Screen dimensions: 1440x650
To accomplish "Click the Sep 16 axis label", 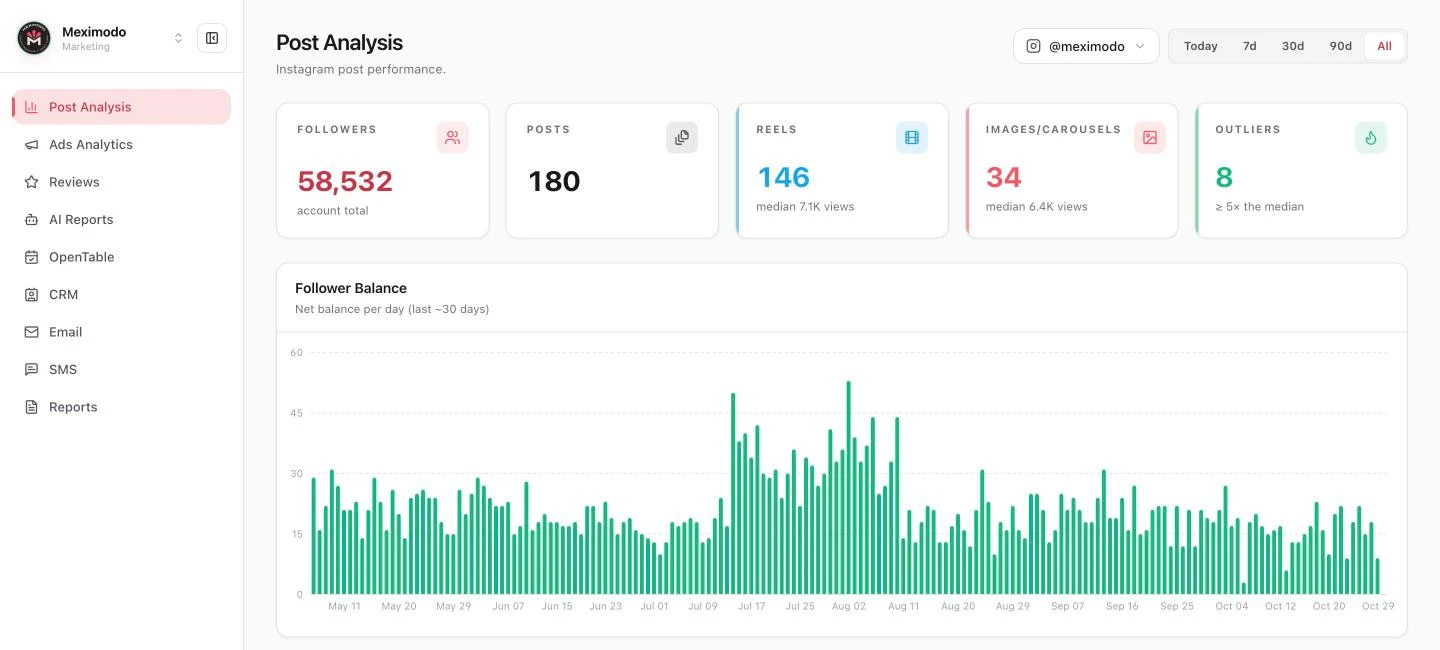I will [x=1122, y=606].
